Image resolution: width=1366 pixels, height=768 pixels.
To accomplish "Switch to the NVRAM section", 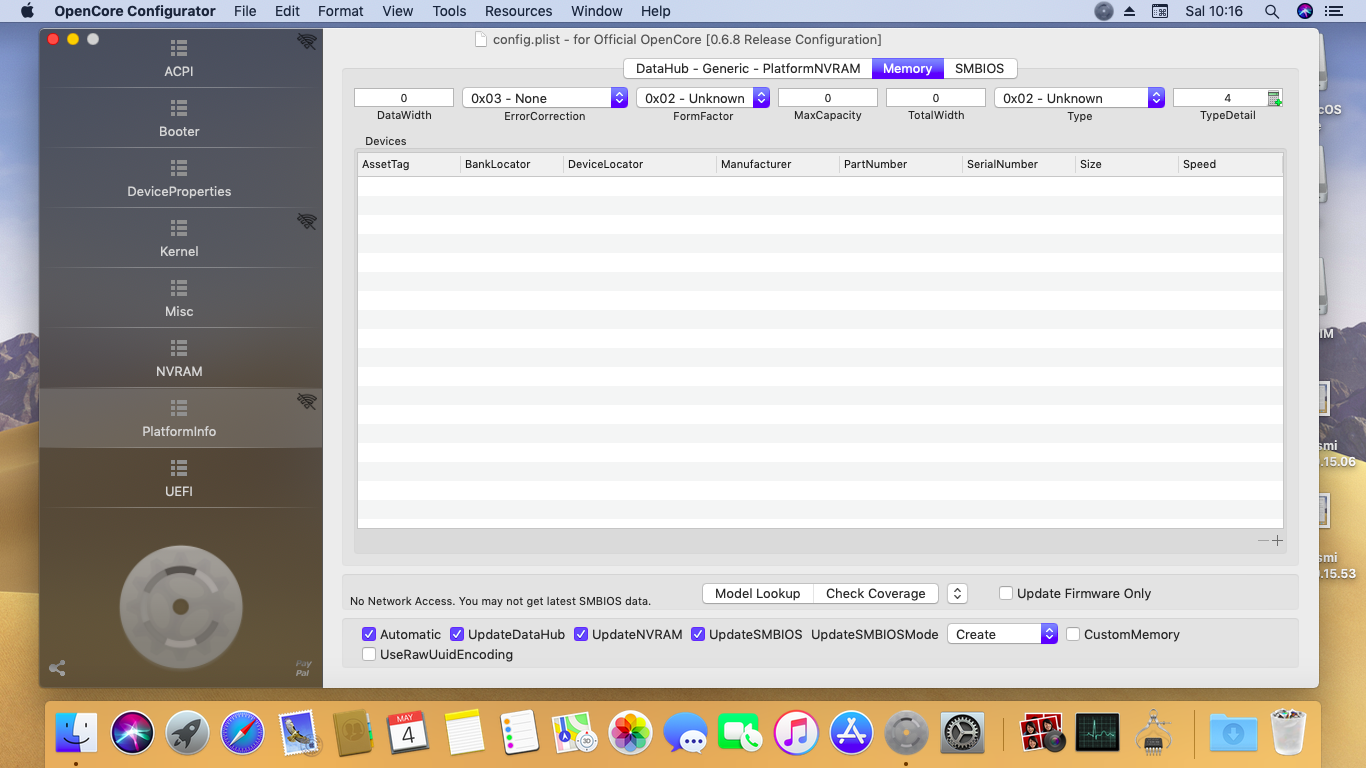I will (x=180, y=358).
